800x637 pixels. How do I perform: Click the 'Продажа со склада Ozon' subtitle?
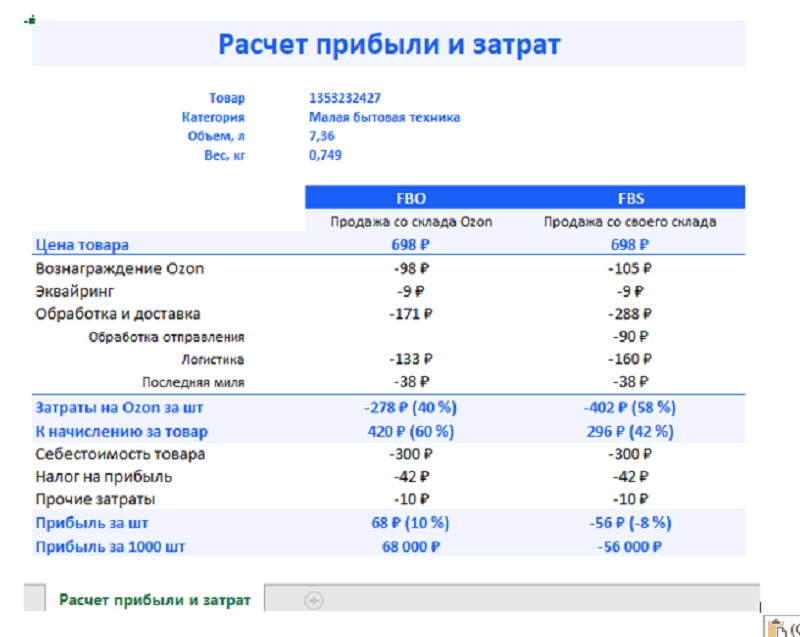411,222
